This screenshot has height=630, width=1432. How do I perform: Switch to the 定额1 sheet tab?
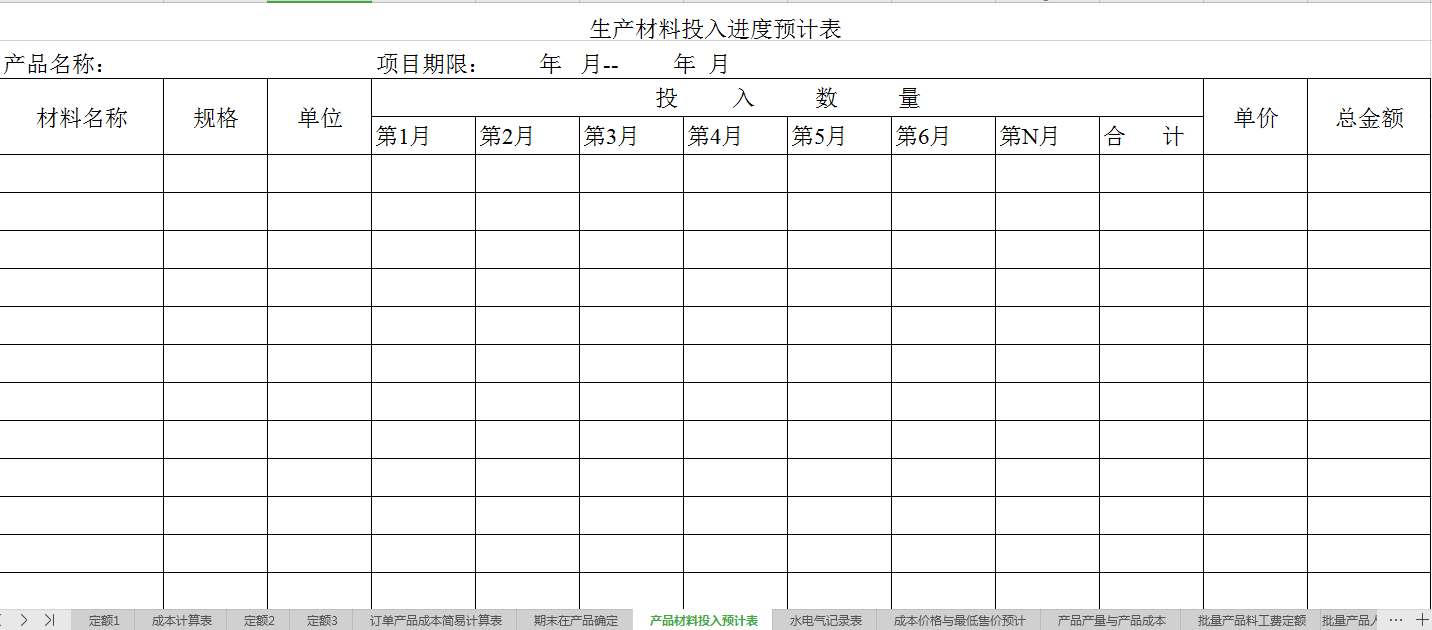tap(102, 619)
